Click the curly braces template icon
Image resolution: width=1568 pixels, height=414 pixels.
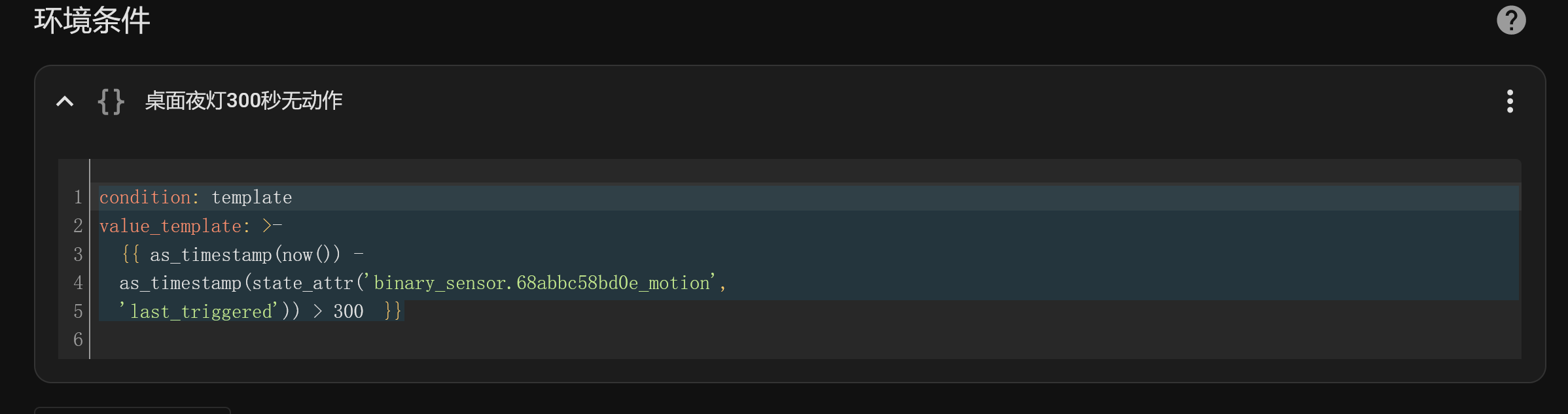click(x=111, y=101)
